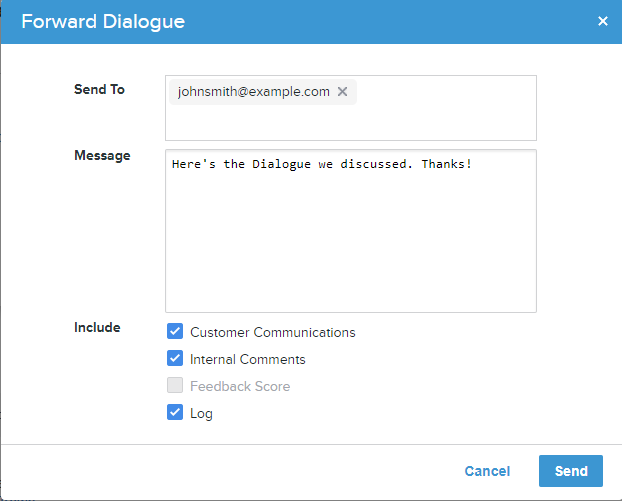Uncheck the Internal Comments checkbox
The height and width of the screenshot is (501, 622).
(x=175, y=358)
